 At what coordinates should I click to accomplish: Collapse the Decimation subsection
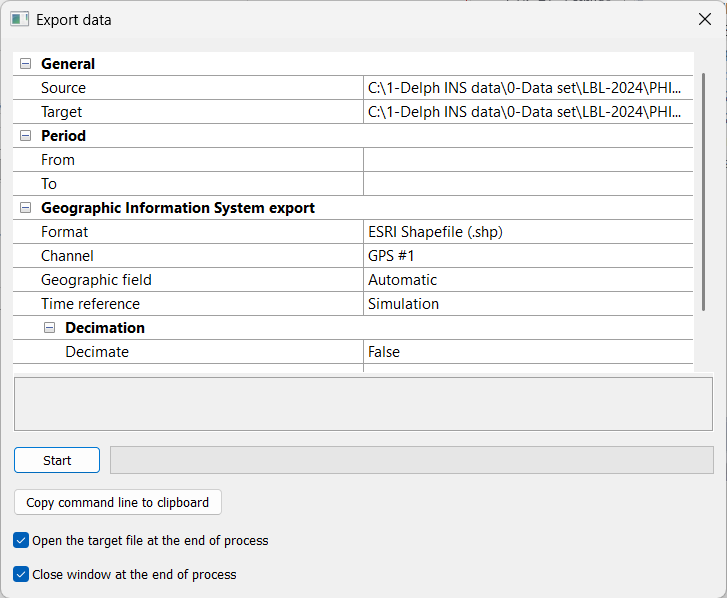pyautogui.click(x=49, y=328)
